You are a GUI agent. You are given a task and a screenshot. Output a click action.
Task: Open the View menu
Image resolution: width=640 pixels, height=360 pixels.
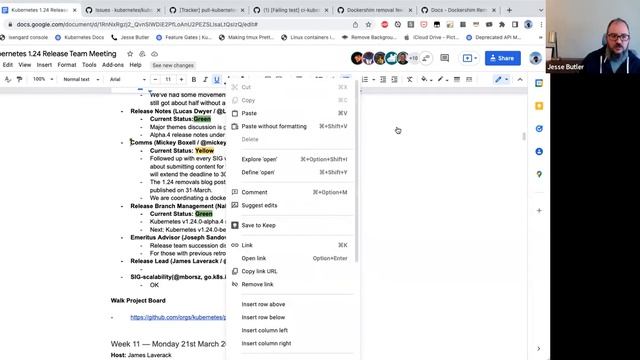tap(24, 65)
